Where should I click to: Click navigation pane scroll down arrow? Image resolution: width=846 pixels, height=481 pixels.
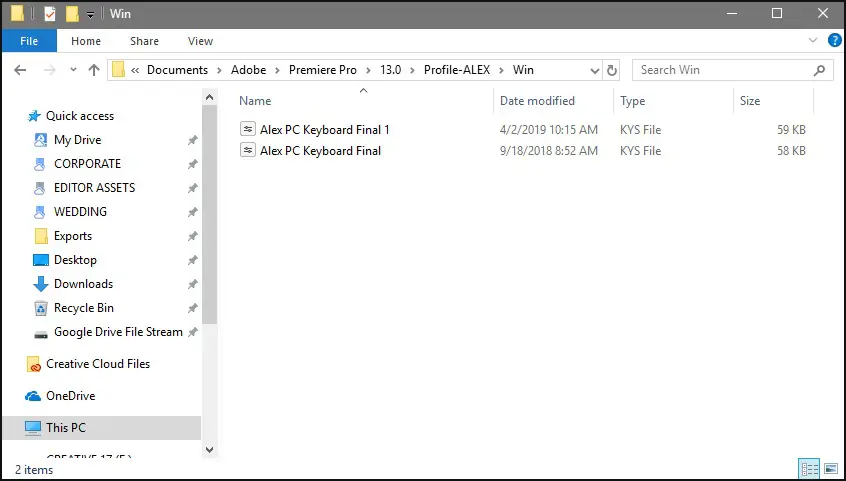coord(210,449)
